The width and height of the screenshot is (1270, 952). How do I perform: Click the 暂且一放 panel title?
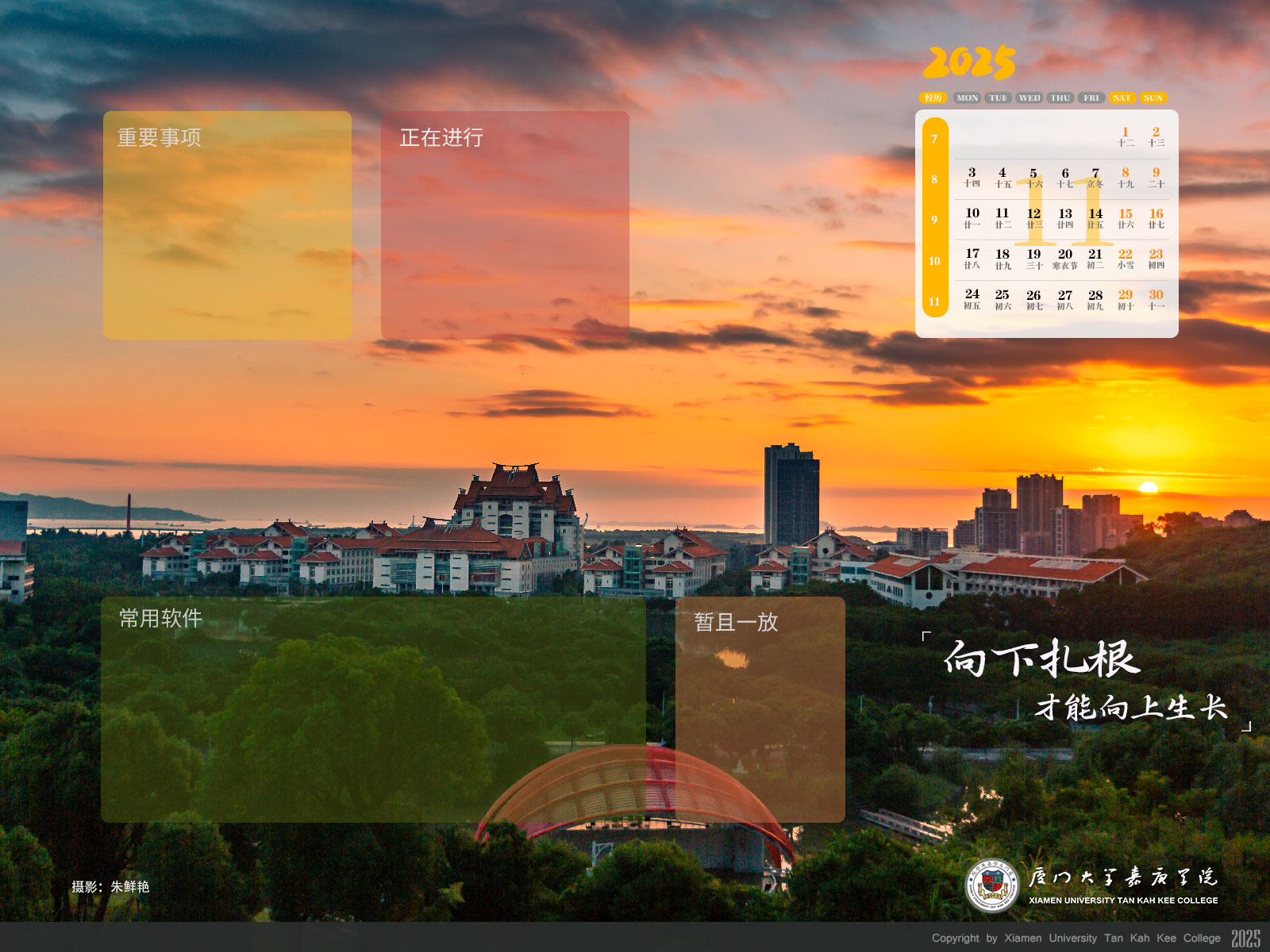(x=736, y=622)
